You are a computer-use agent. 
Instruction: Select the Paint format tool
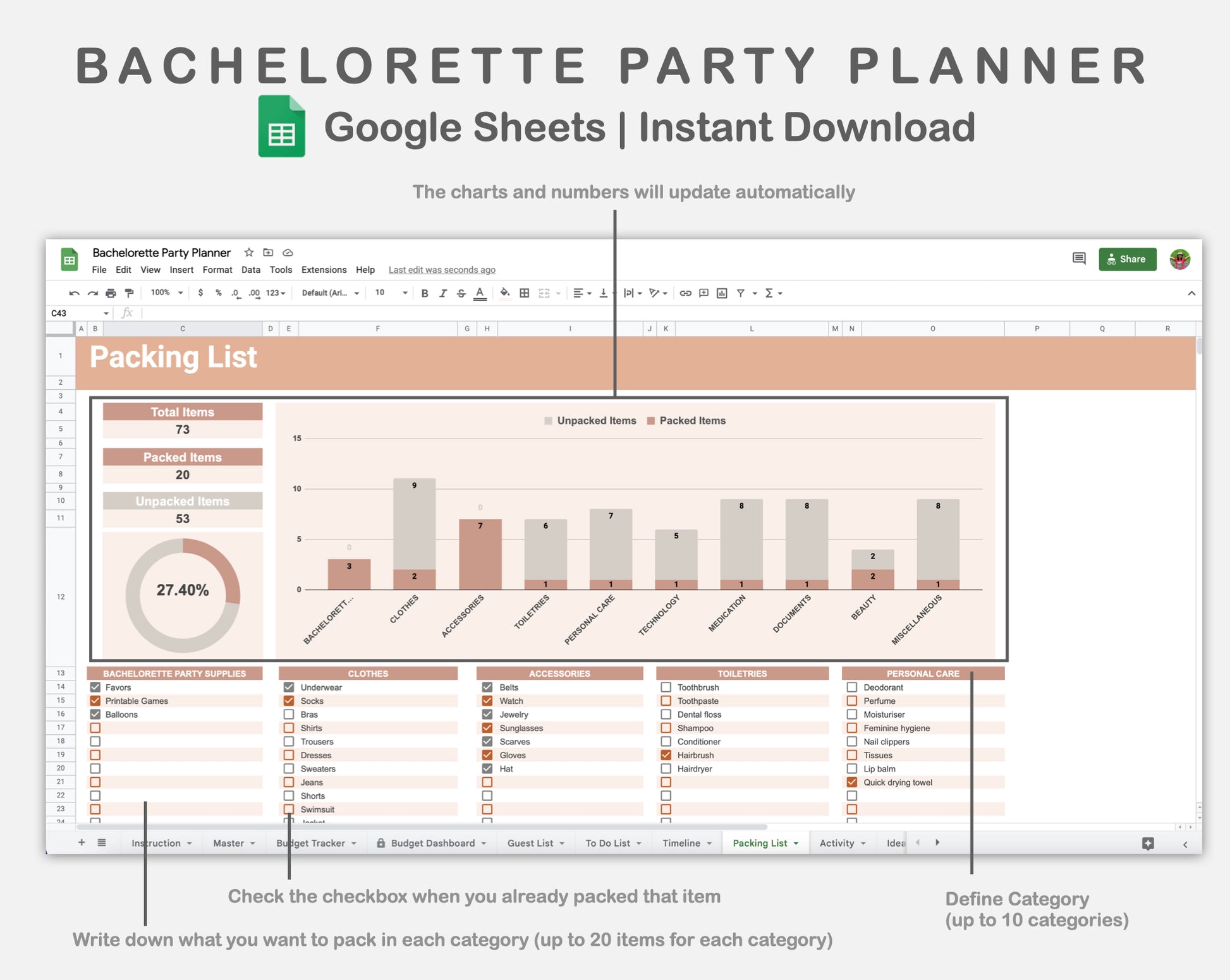(x=129, y=293)
